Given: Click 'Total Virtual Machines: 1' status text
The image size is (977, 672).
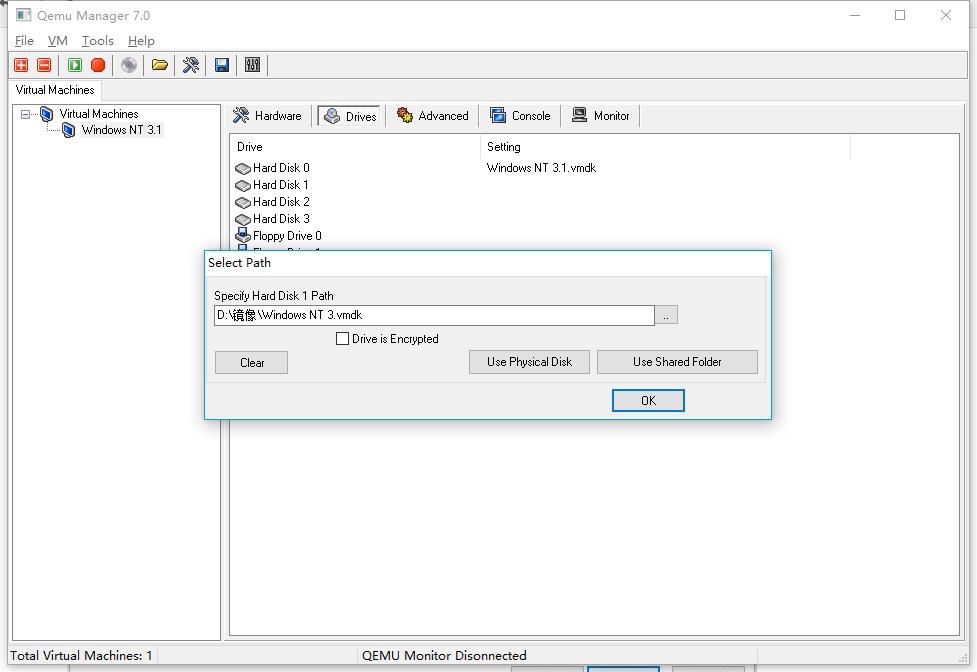Looking at the screenshot, I should point(81,655).
